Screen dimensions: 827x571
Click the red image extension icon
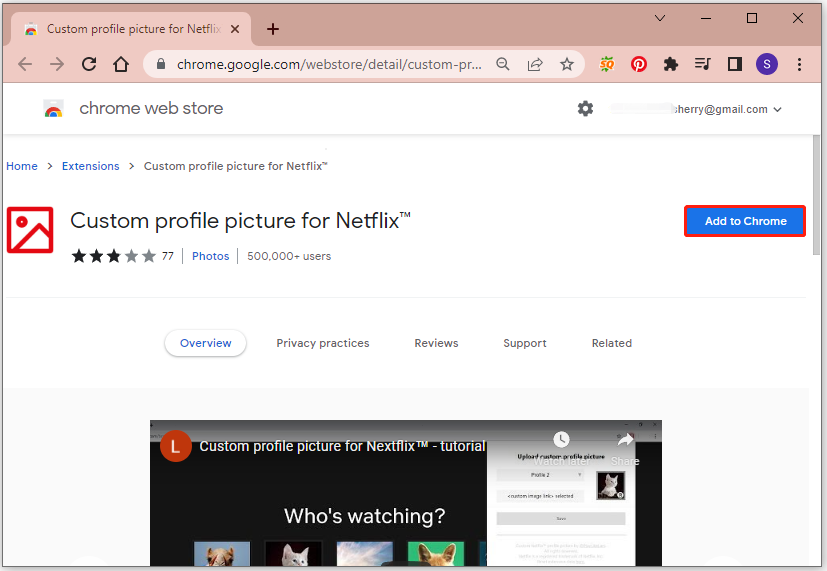(30, 230)
